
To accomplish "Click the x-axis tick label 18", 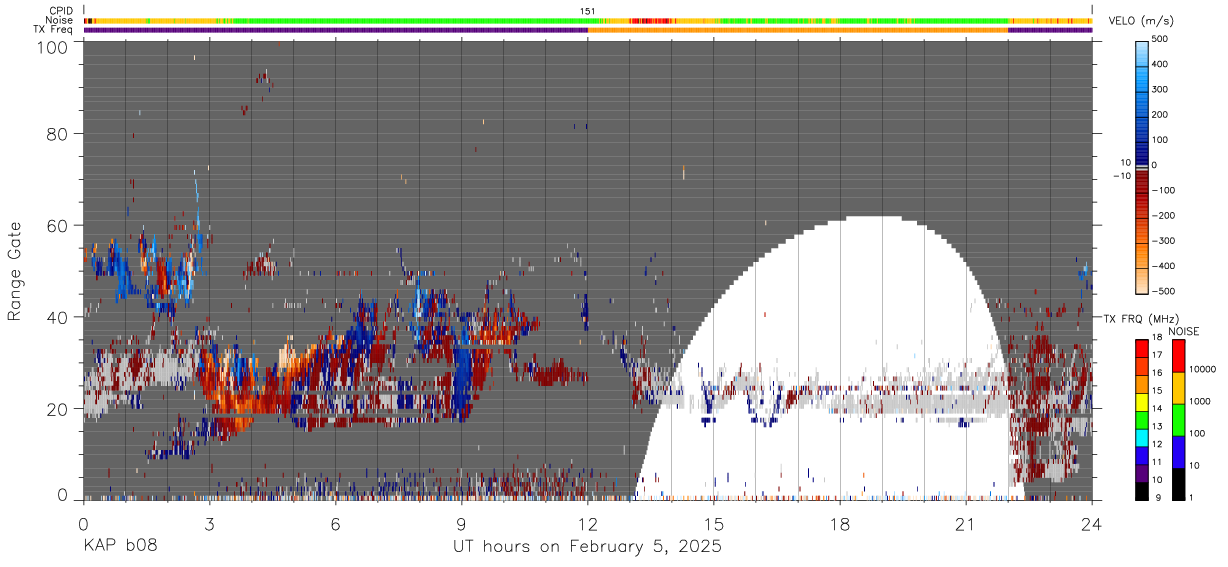I will [x=839, y=524].
